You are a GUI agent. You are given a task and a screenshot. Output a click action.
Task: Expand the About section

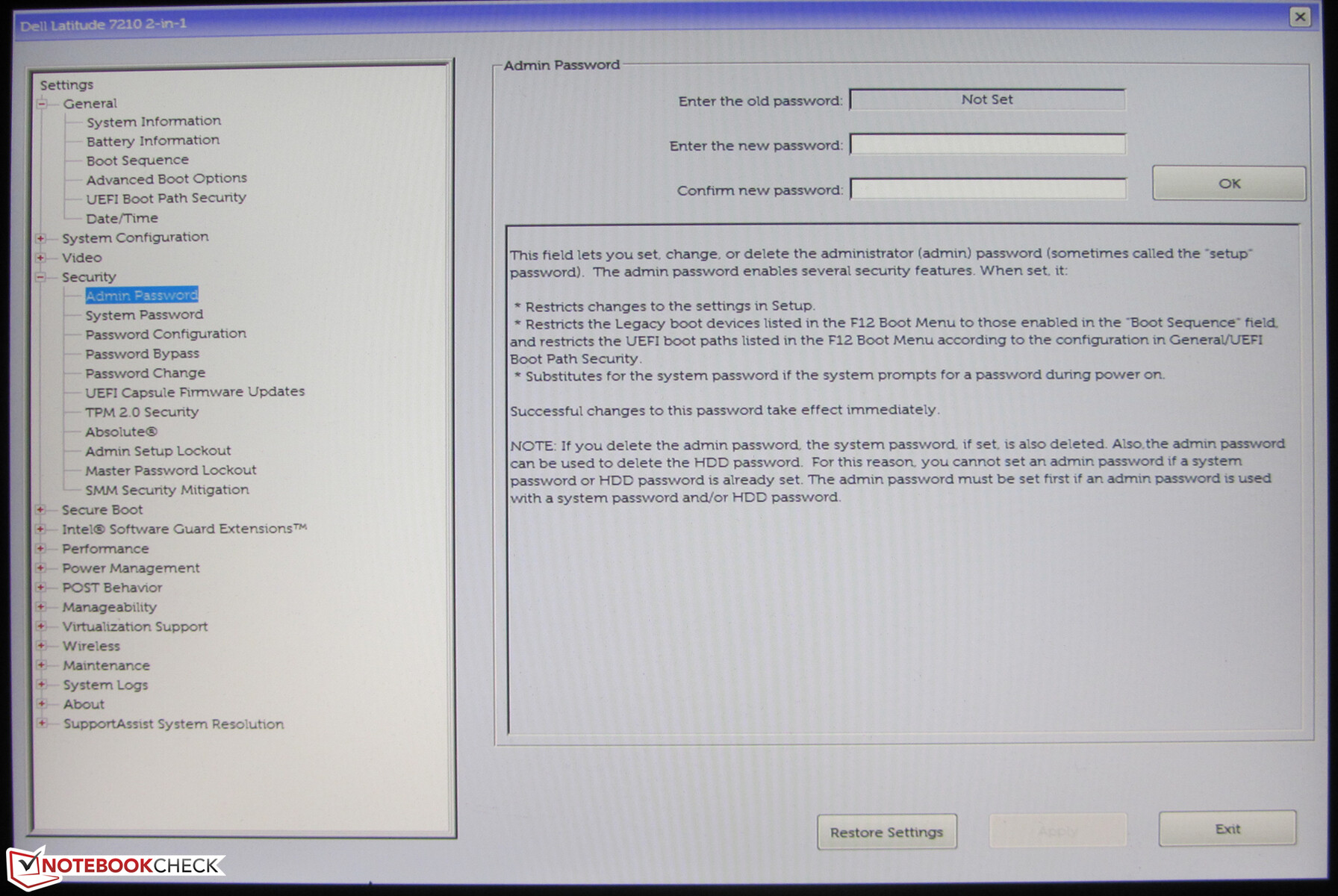click(x=42, y=703)
